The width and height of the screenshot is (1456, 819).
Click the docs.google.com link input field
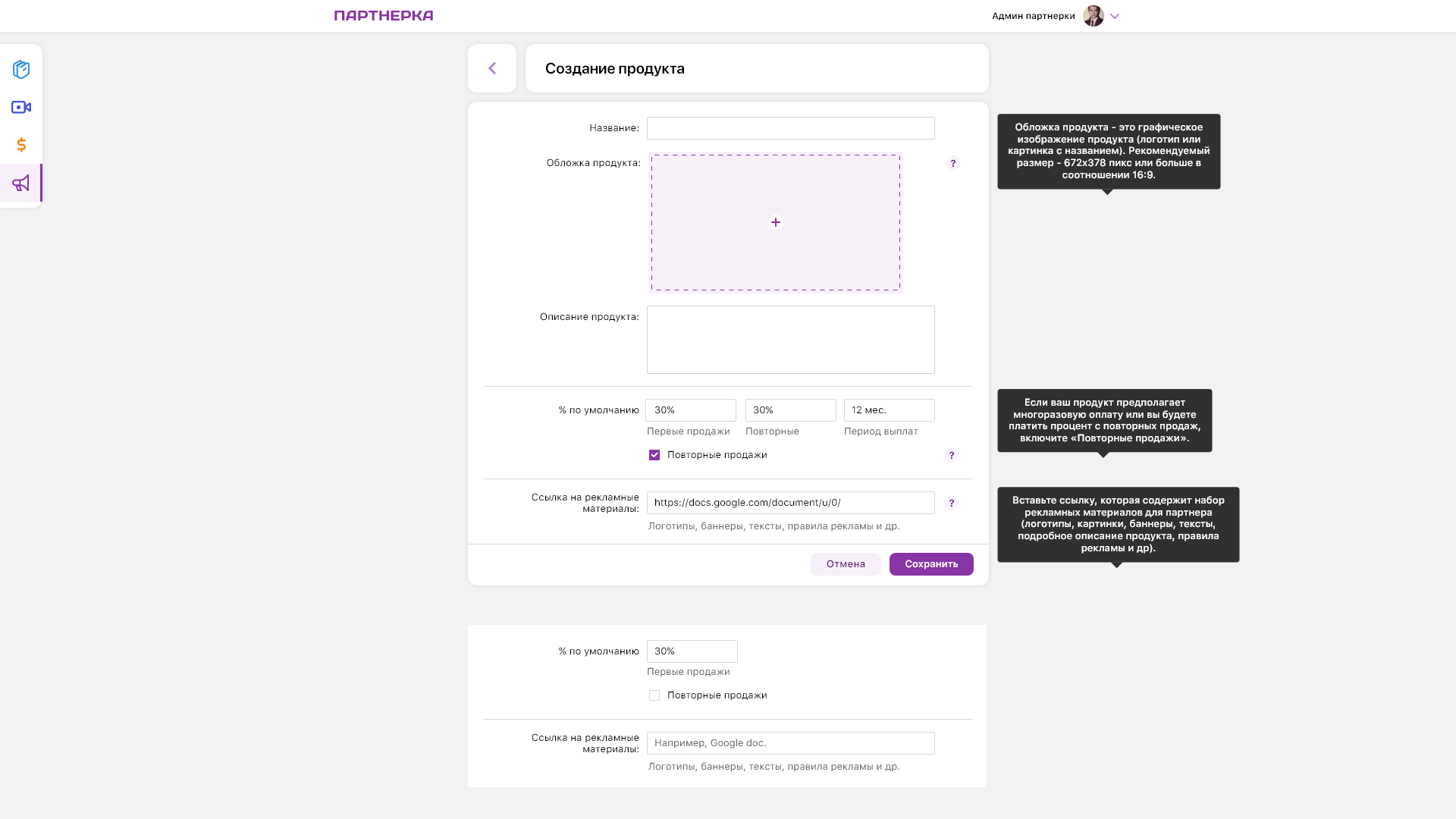[x=790, y=503]
